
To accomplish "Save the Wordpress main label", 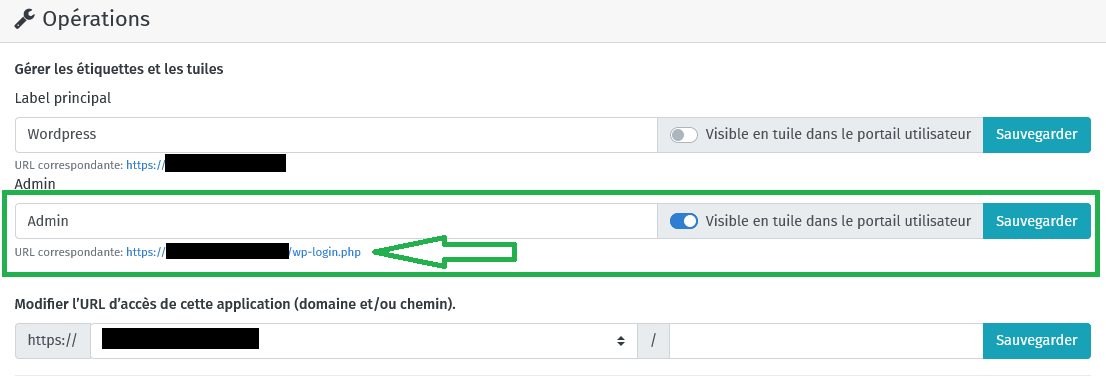I will [1036, 134].
